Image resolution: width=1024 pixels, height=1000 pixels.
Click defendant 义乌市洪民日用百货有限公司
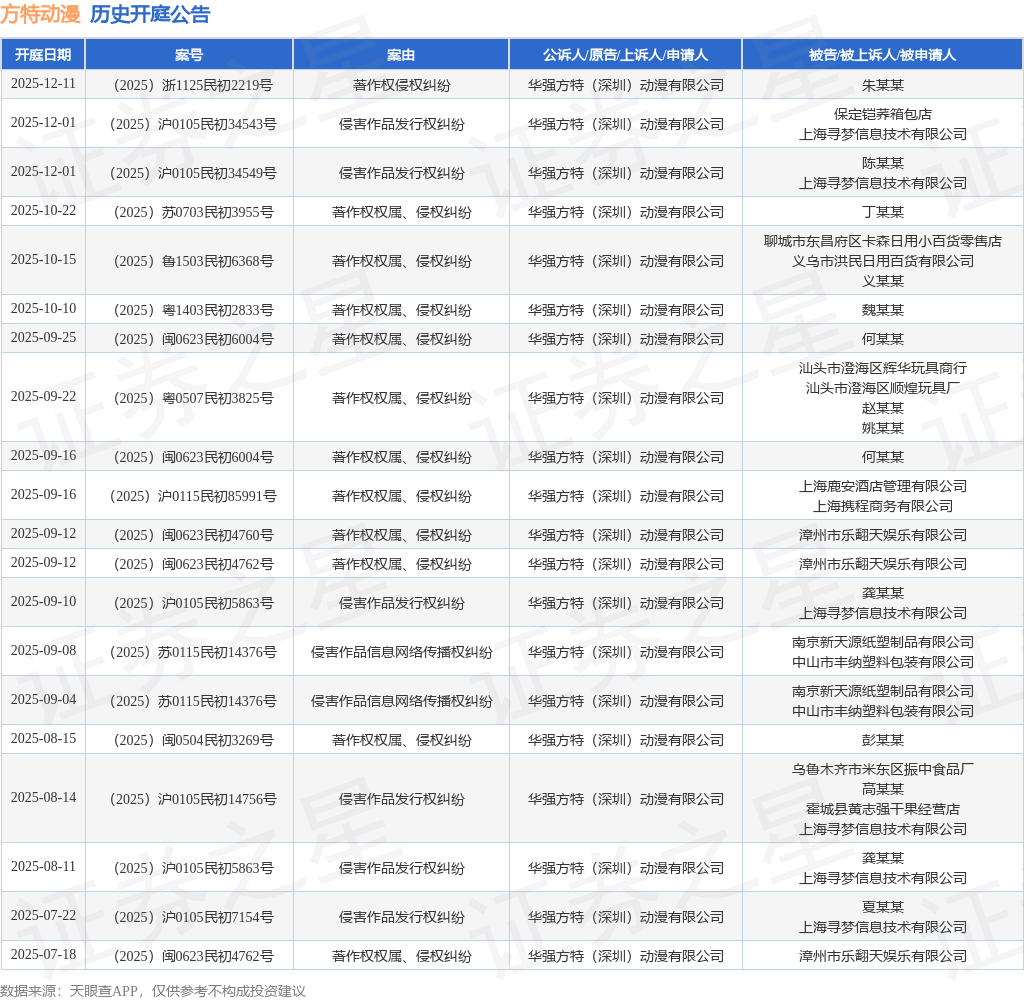pos(882,261)
